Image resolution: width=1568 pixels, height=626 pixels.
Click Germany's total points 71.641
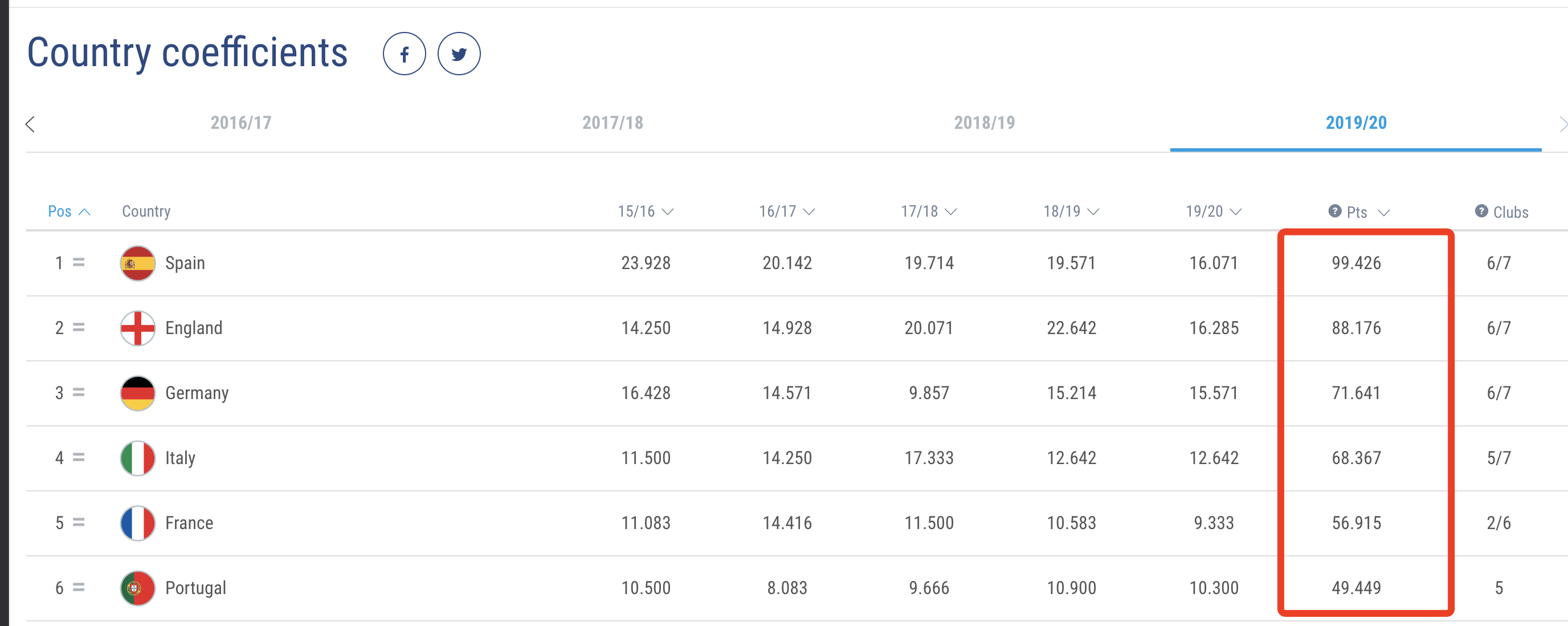tap(1356, 393)
